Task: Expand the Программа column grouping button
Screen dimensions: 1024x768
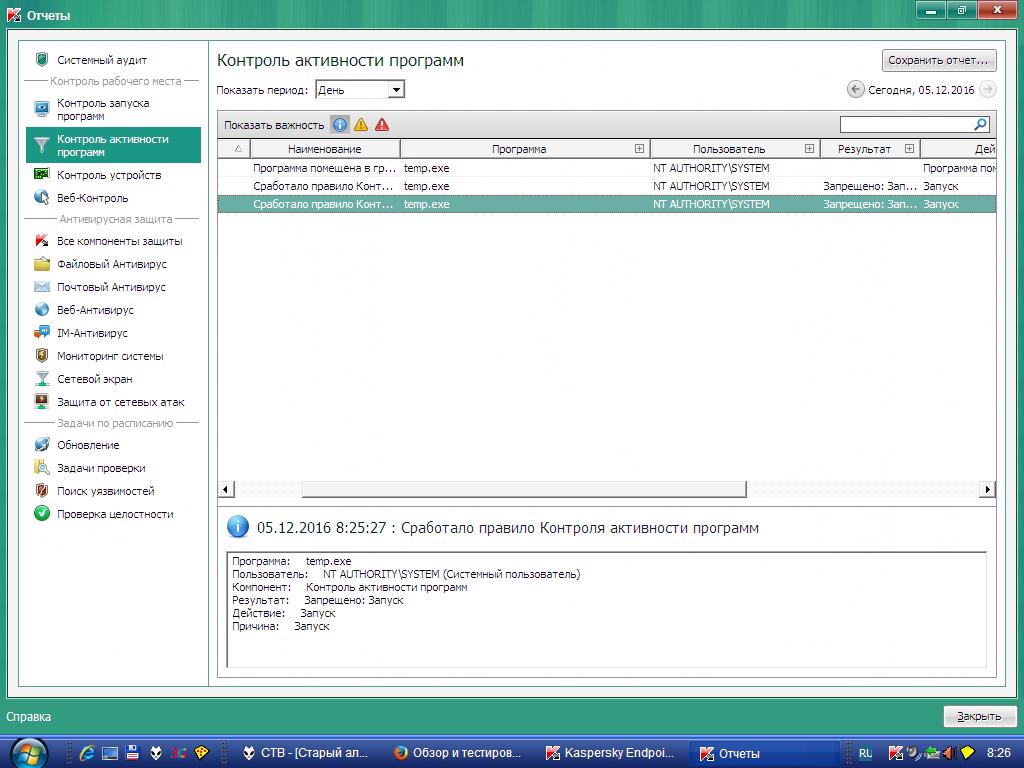Action: 639,149
